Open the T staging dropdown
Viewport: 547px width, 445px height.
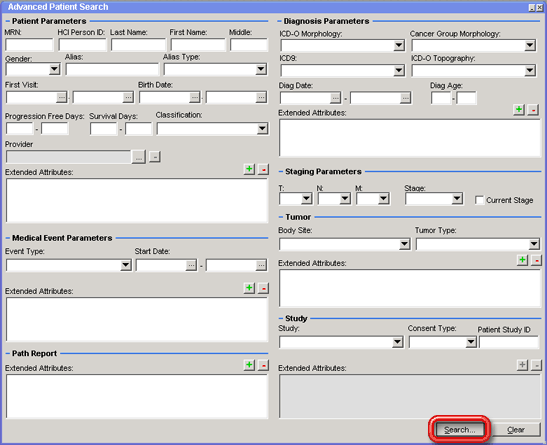click(307, 199)
